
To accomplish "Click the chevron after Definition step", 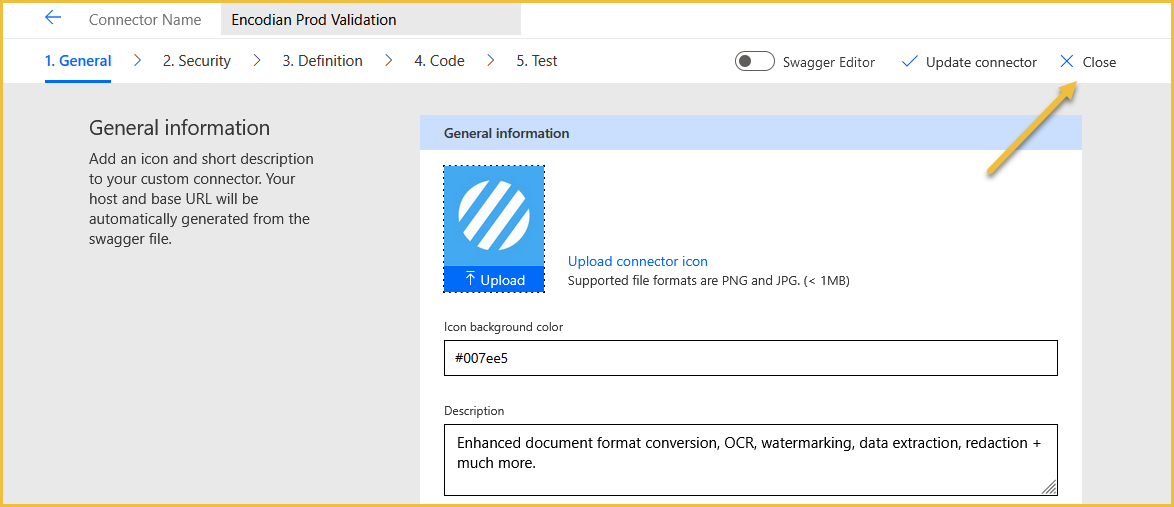I will coord(389,61).
